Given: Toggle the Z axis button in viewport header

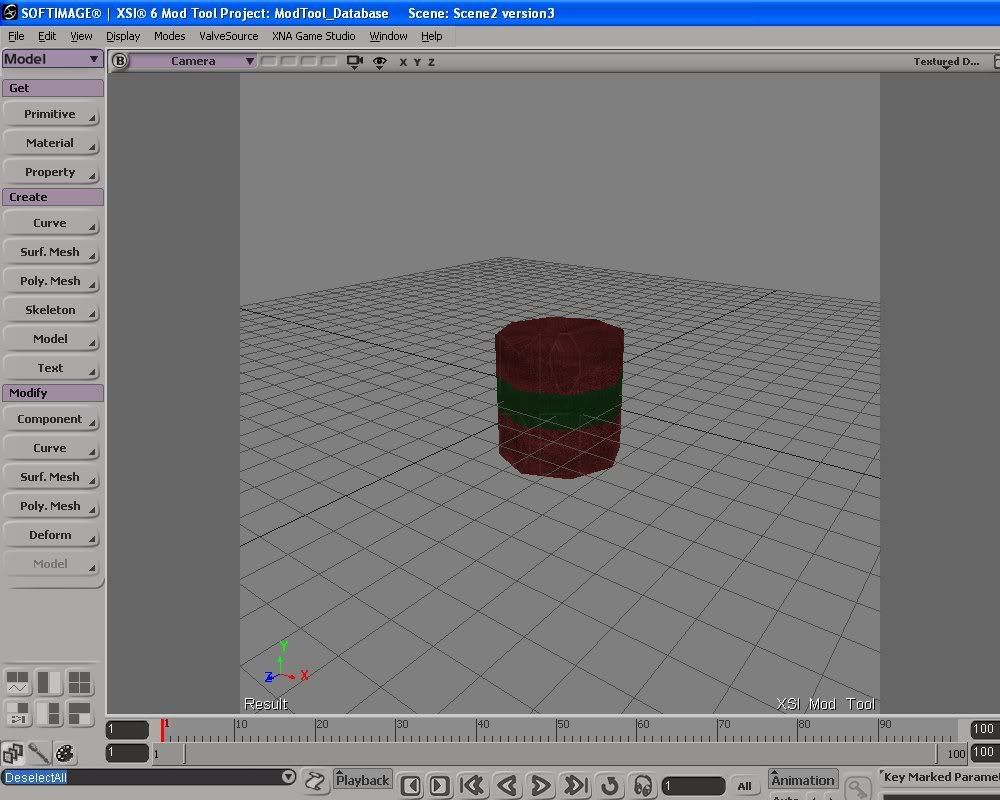Looking at the screenshot, I should pos(431,62).
